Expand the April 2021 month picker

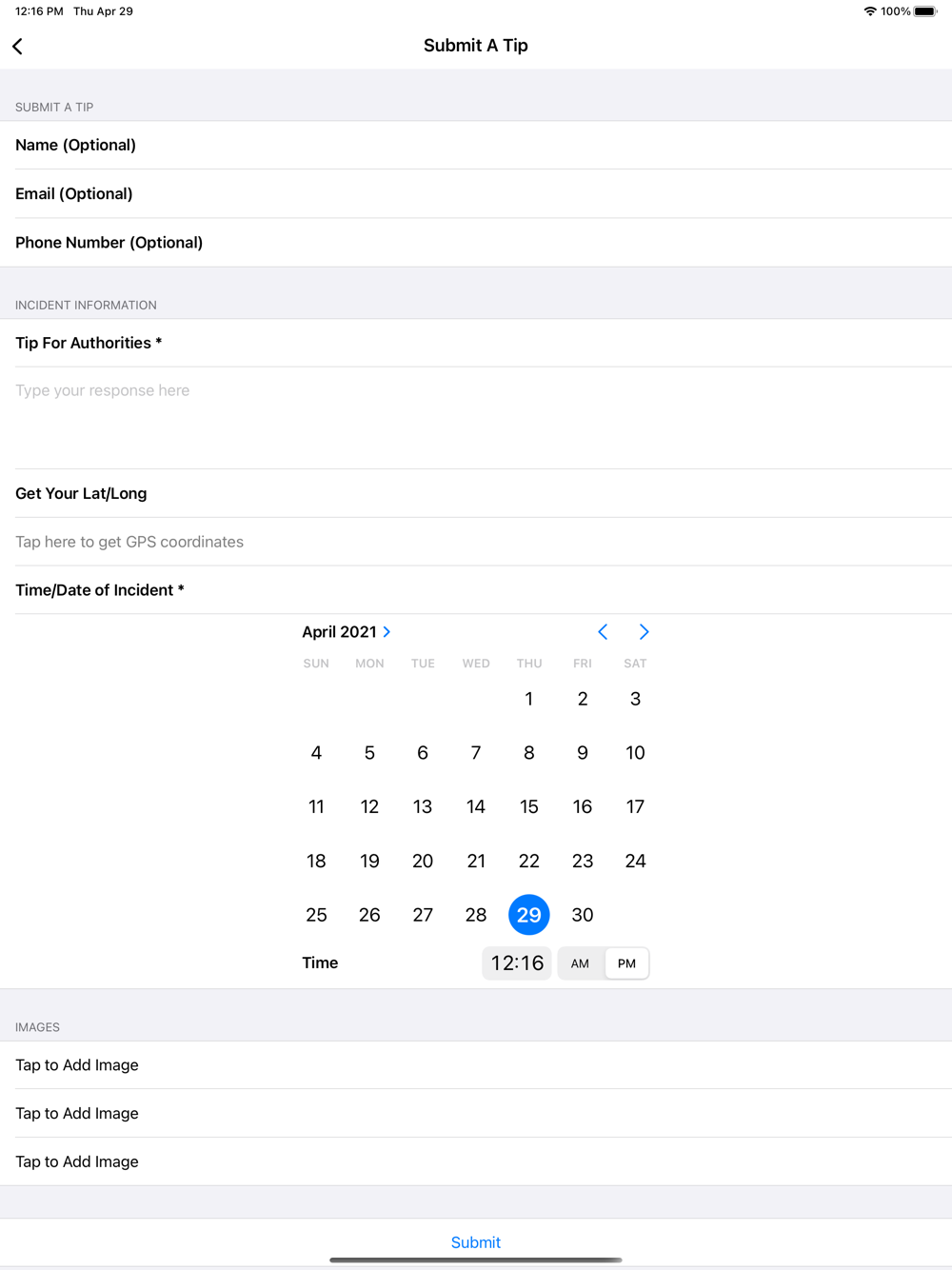click(347, 632)
